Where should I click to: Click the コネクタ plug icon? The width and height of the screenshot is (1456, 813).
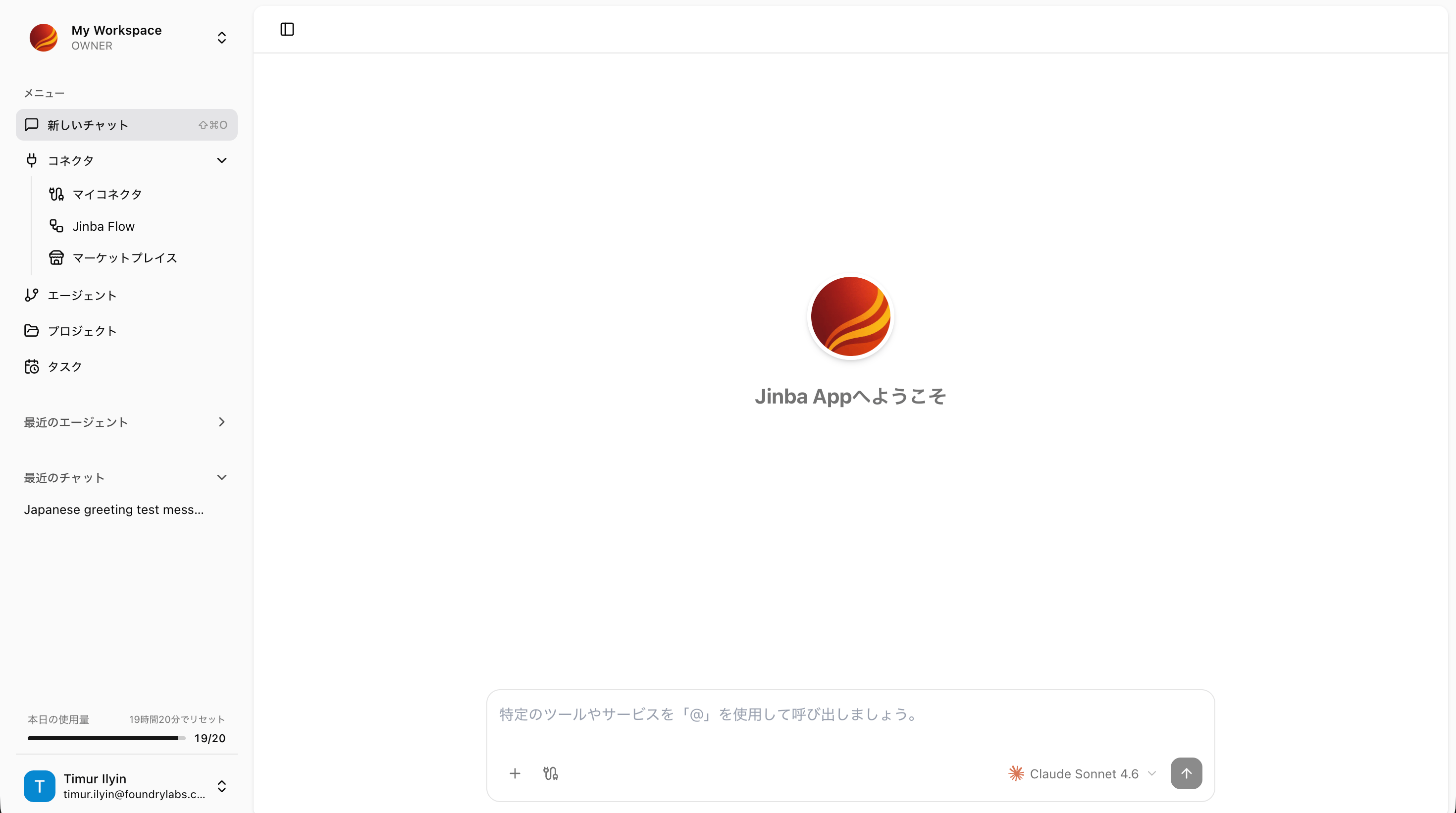[32, 160]
